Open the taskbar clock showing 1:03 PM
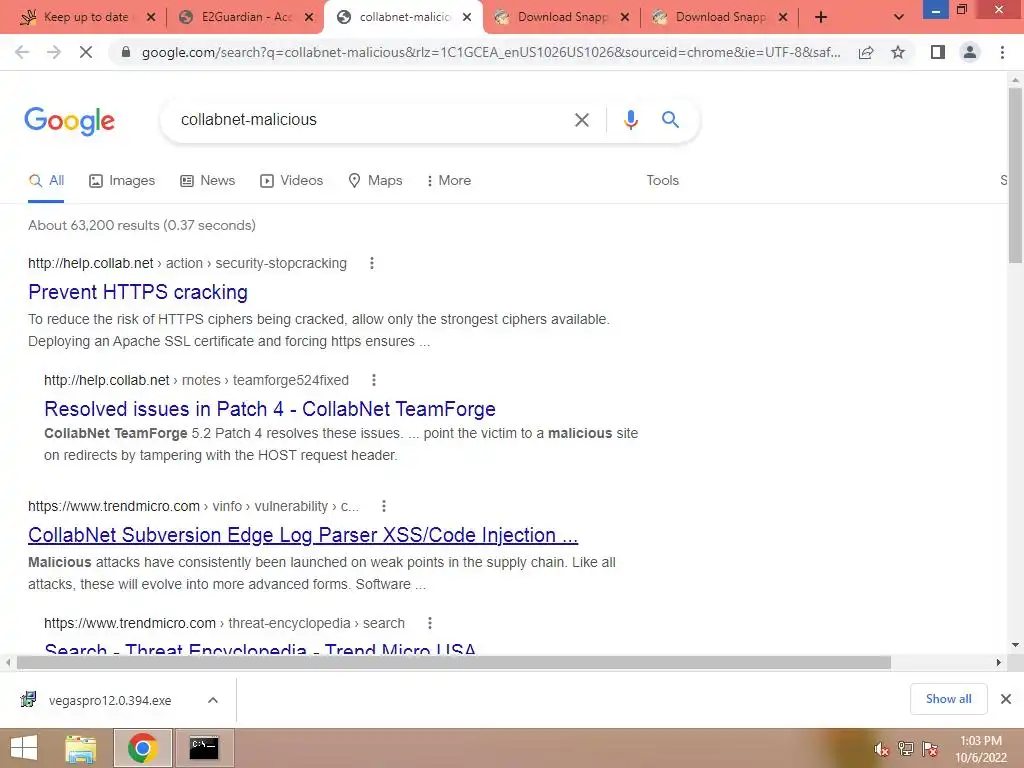 click(981, 749)
